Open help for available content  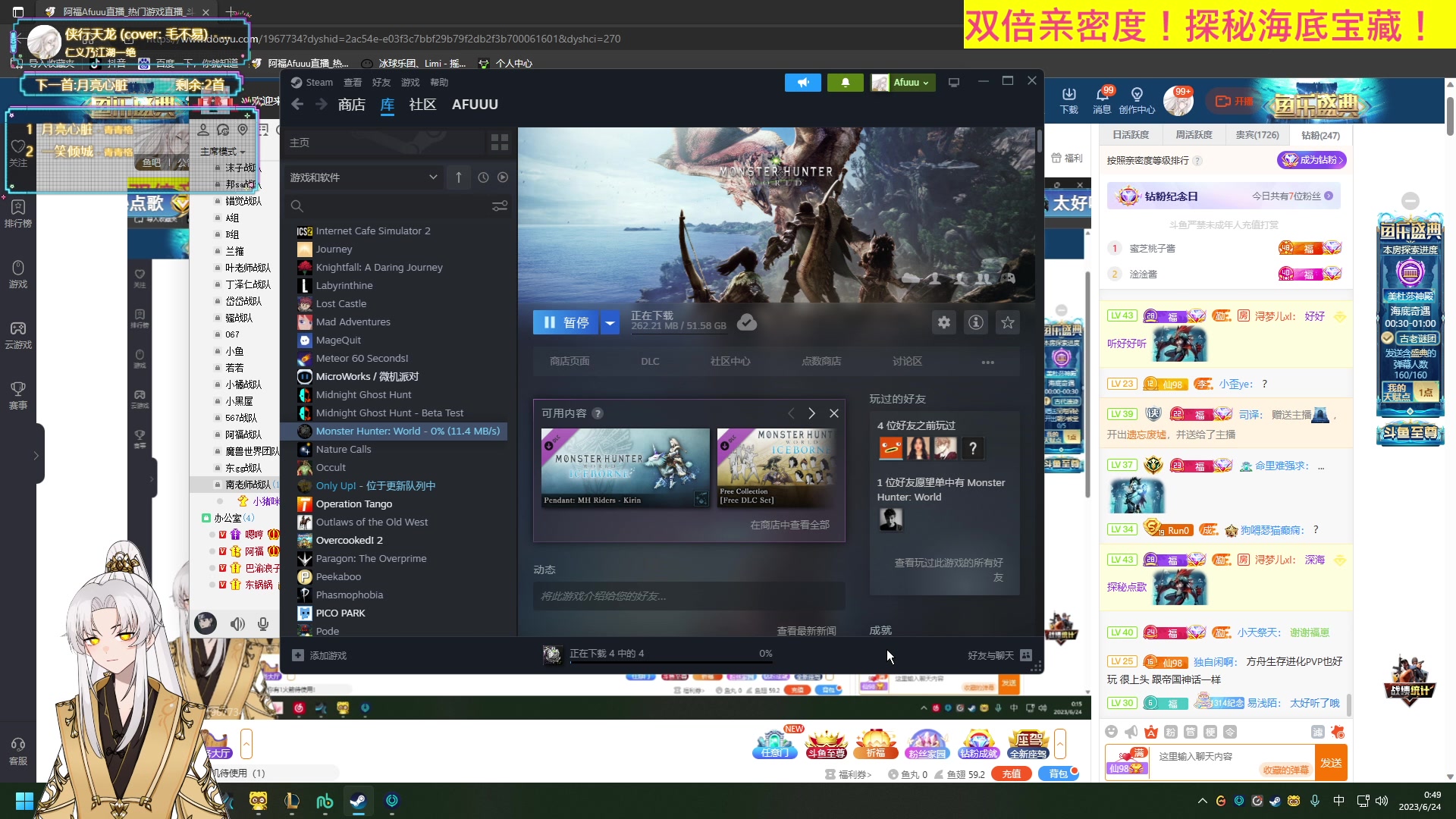[598, 413]
